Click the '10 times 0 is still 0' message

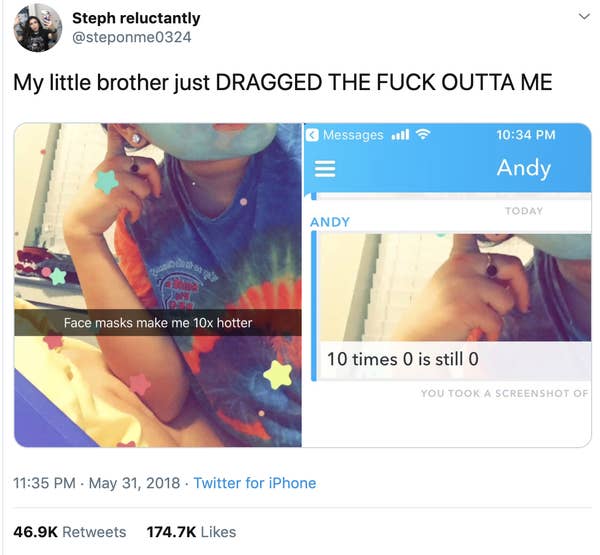(403, 359)
